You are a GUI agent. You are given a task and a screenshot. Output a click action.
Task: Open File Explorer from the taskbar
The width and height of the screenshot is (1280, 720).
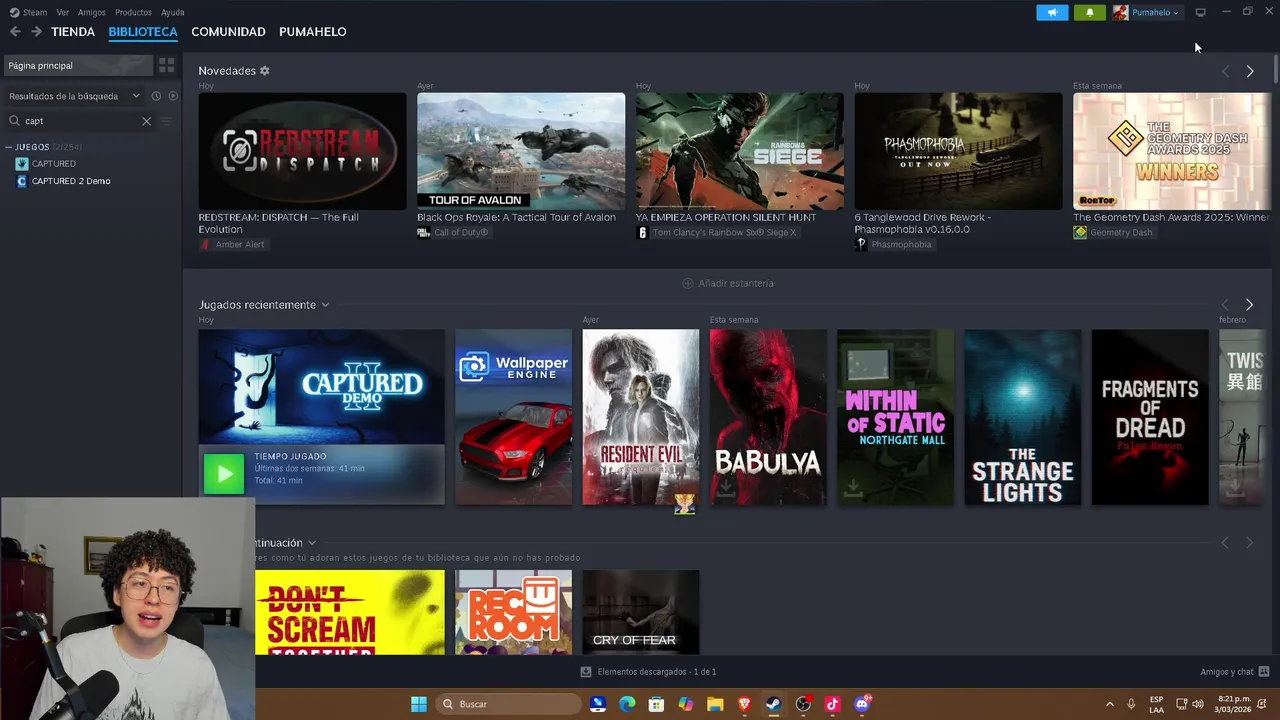715,704
